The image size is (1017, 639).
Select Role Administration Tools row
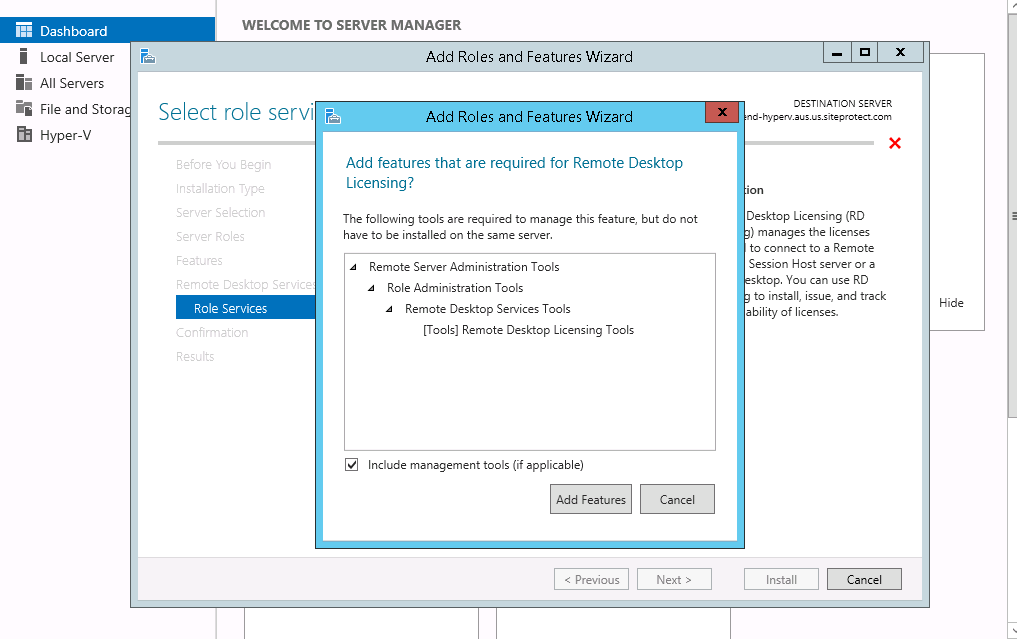tap(455, 288)
